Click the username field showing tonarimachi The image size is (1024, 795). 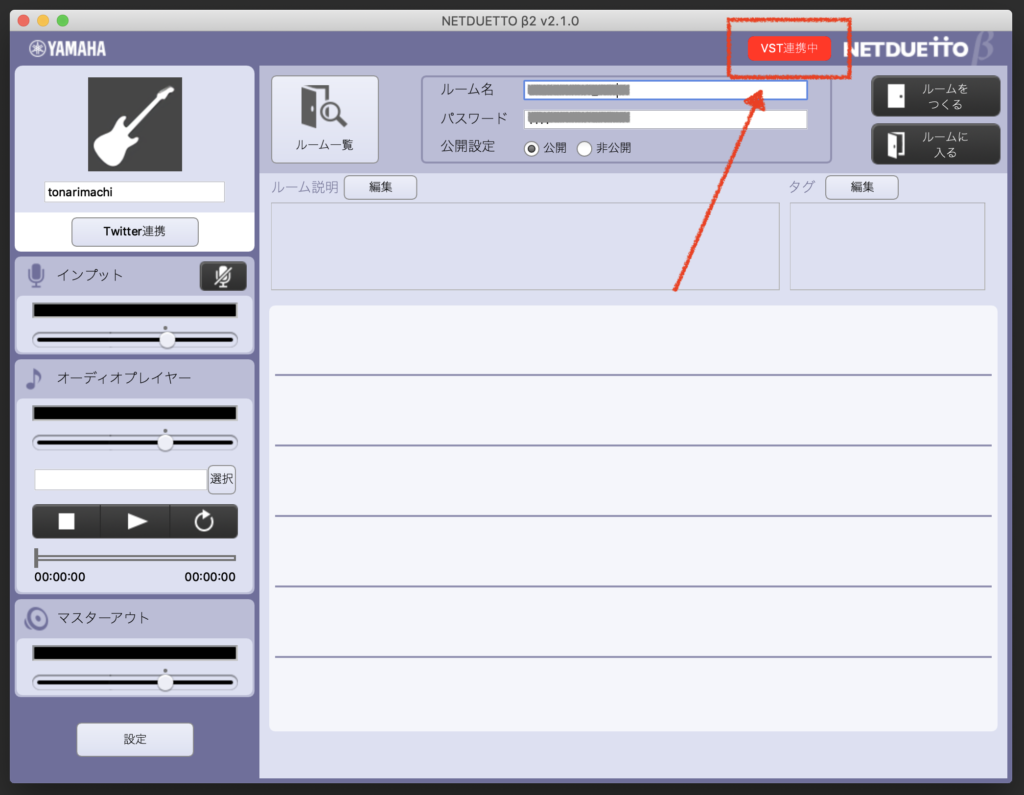(x=135, y=192)
